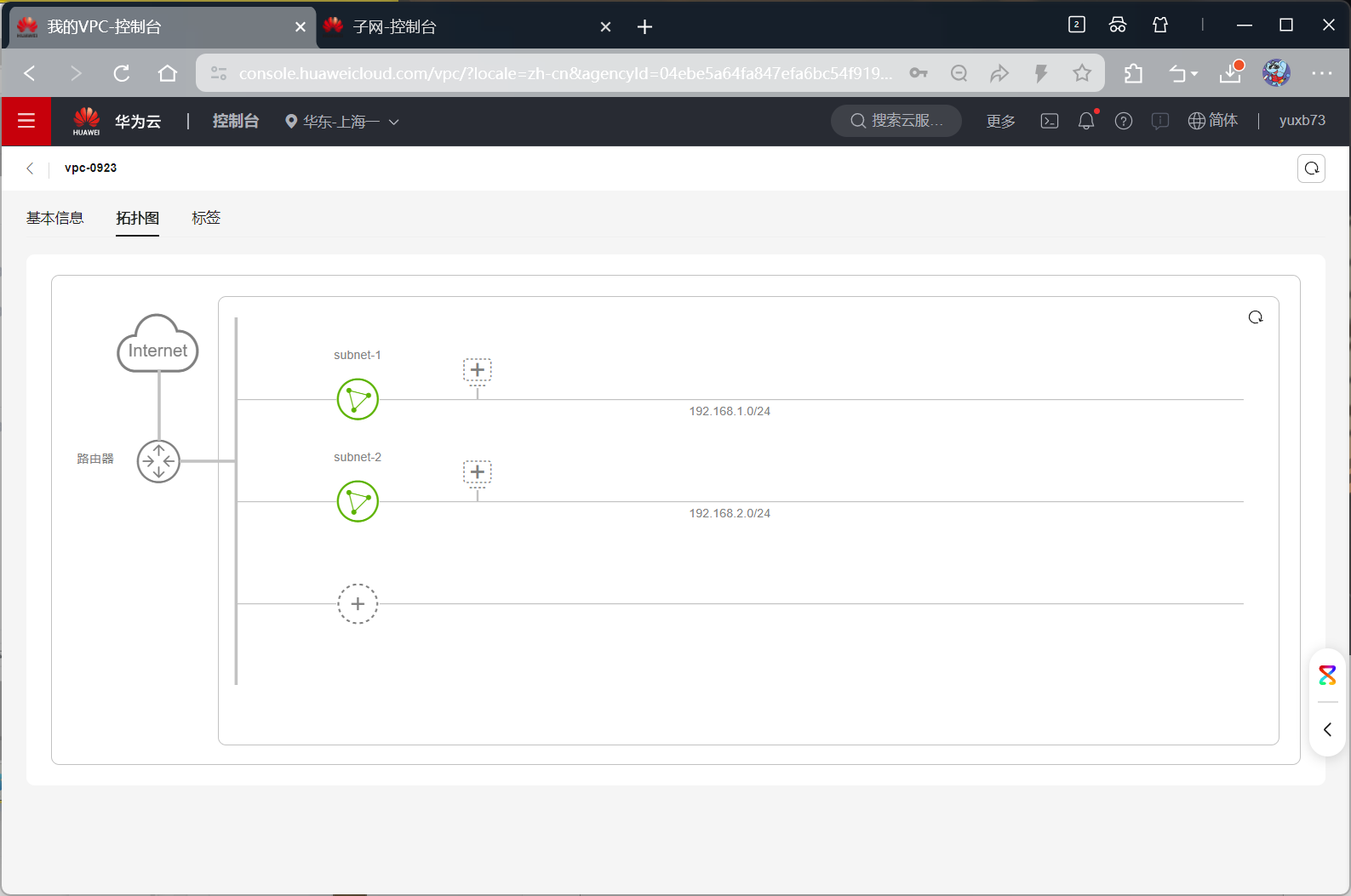This screenshot has height=896, width=1351.
Task: Open the 更多 menu in header
Action: pyautogui.click(x=1000, y=121)
